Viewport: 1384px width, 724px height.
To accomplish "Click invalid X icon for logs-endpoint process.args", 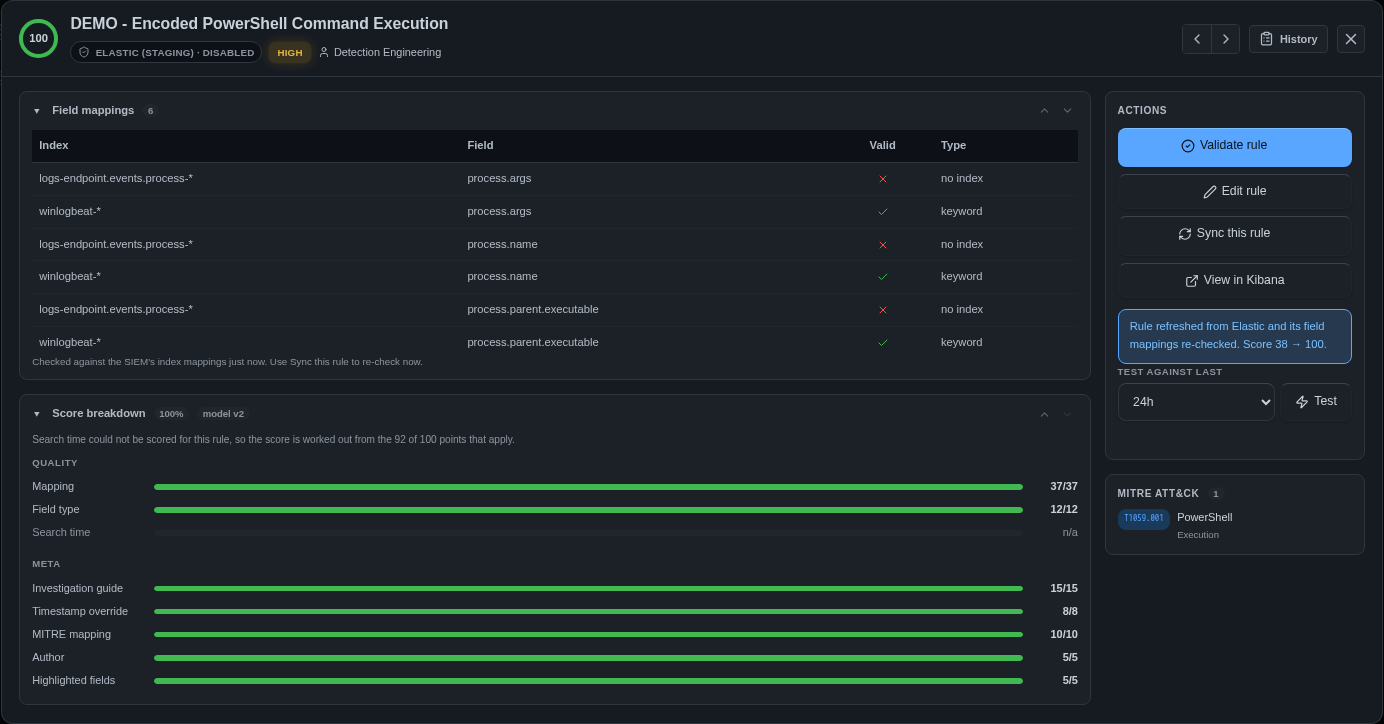I will [x=883, y=179].
